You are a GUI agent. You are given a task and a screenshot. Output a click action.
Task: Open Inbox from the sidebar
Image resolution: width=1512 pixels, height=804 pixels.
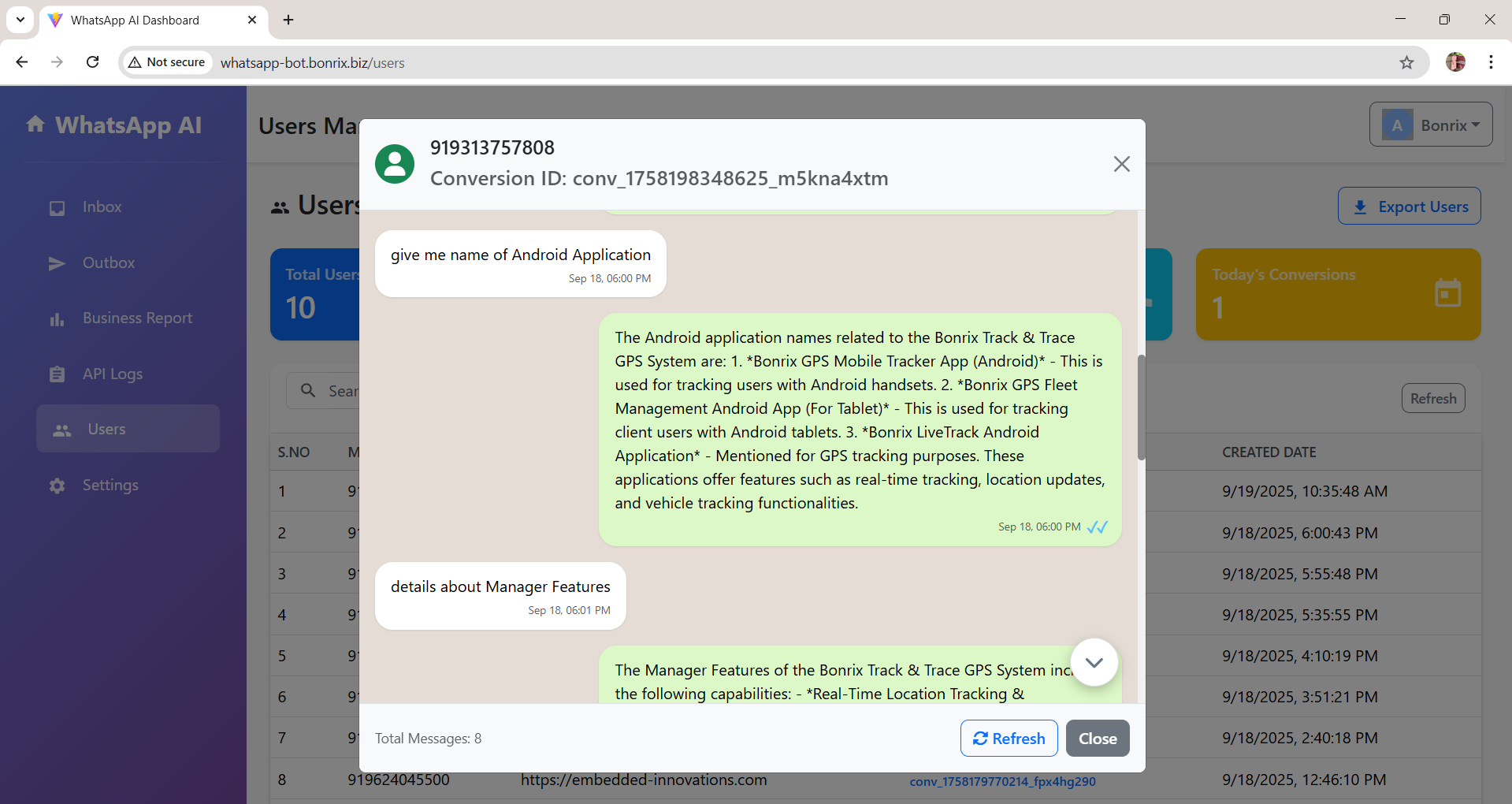57,207
